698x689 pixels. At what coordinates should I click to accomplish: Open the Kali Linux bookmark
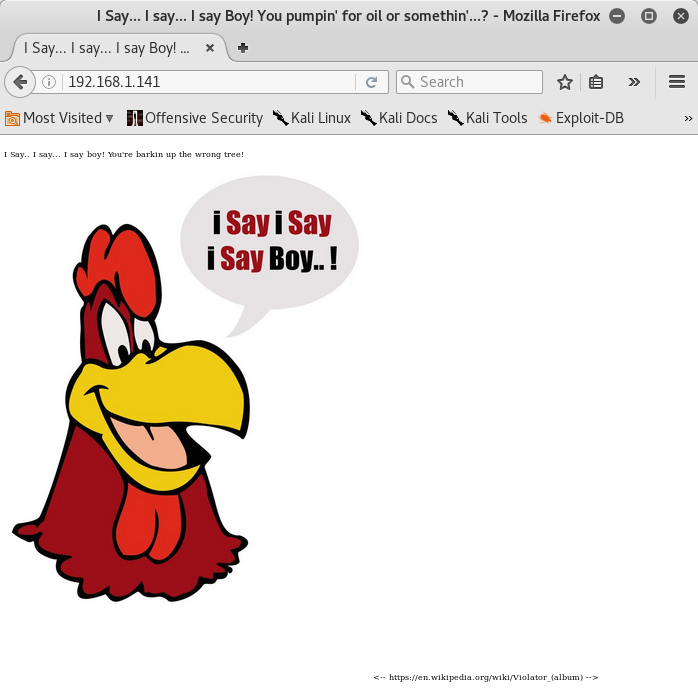coord(312,118)
